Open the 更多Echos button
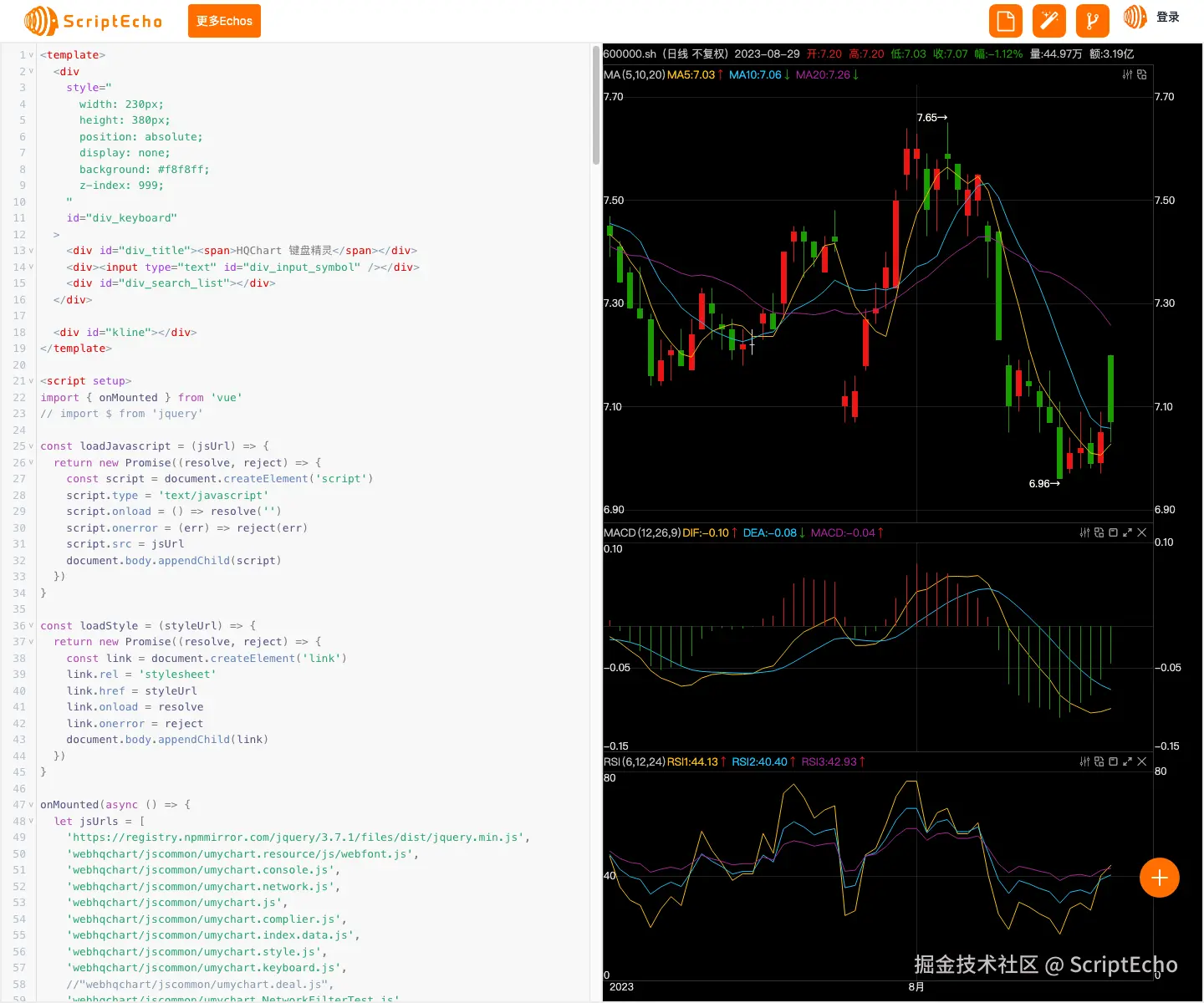Image resolution: width=1204 pixels, height=1003 pixels. [224, 21]
